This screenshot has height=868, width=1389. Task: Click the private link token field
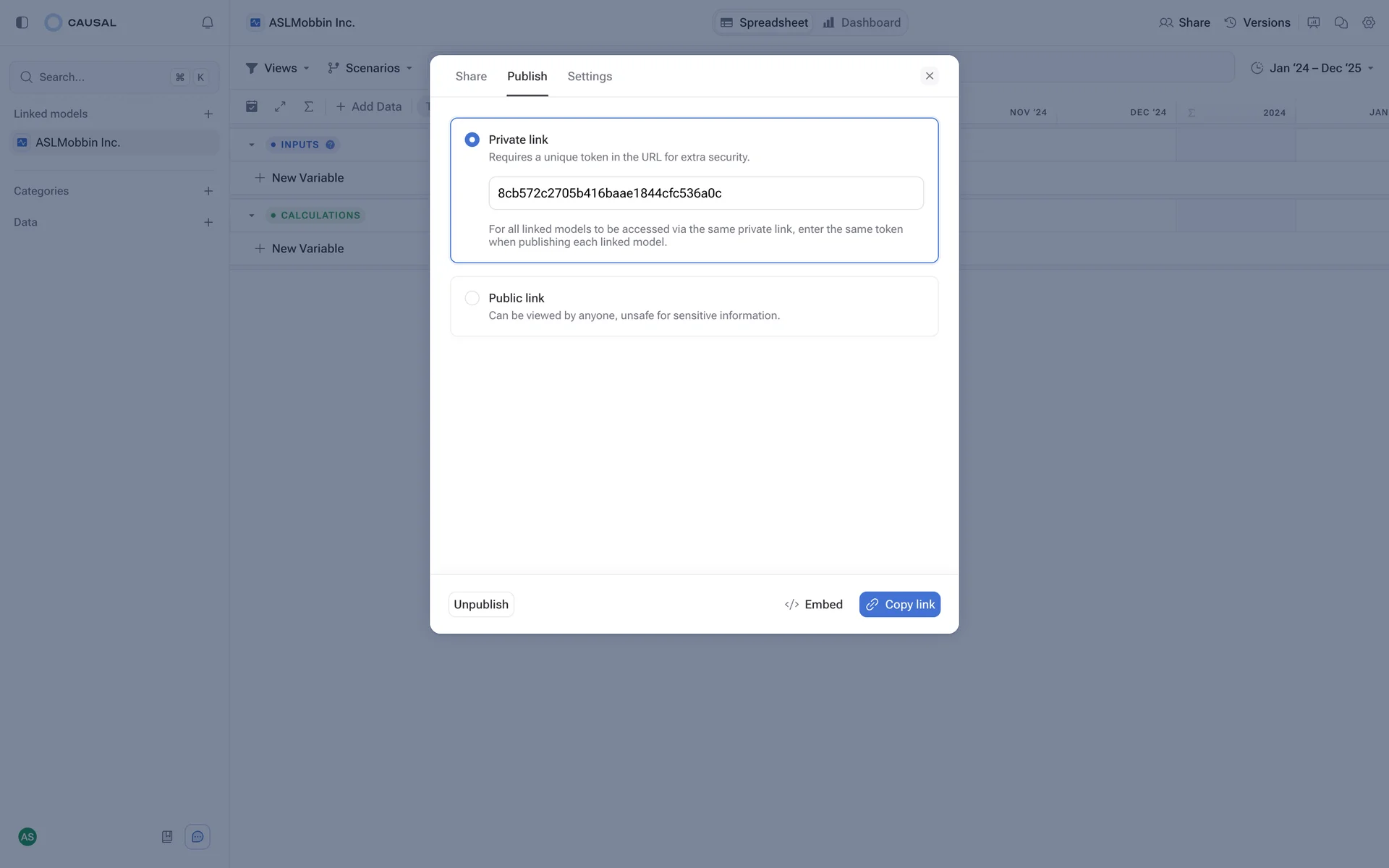705,193
